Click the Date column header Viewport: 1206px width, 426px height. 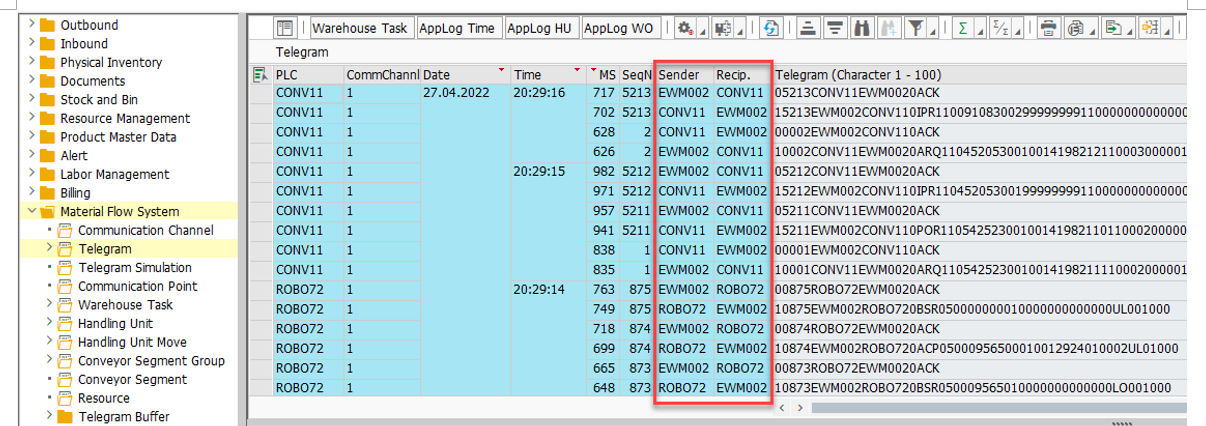click(464, 75)
